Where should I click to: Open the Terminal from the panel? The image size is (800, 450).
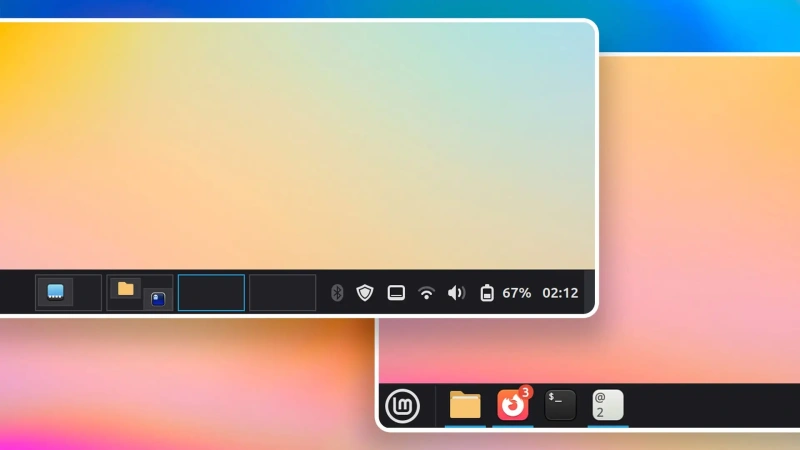(561, 404)
